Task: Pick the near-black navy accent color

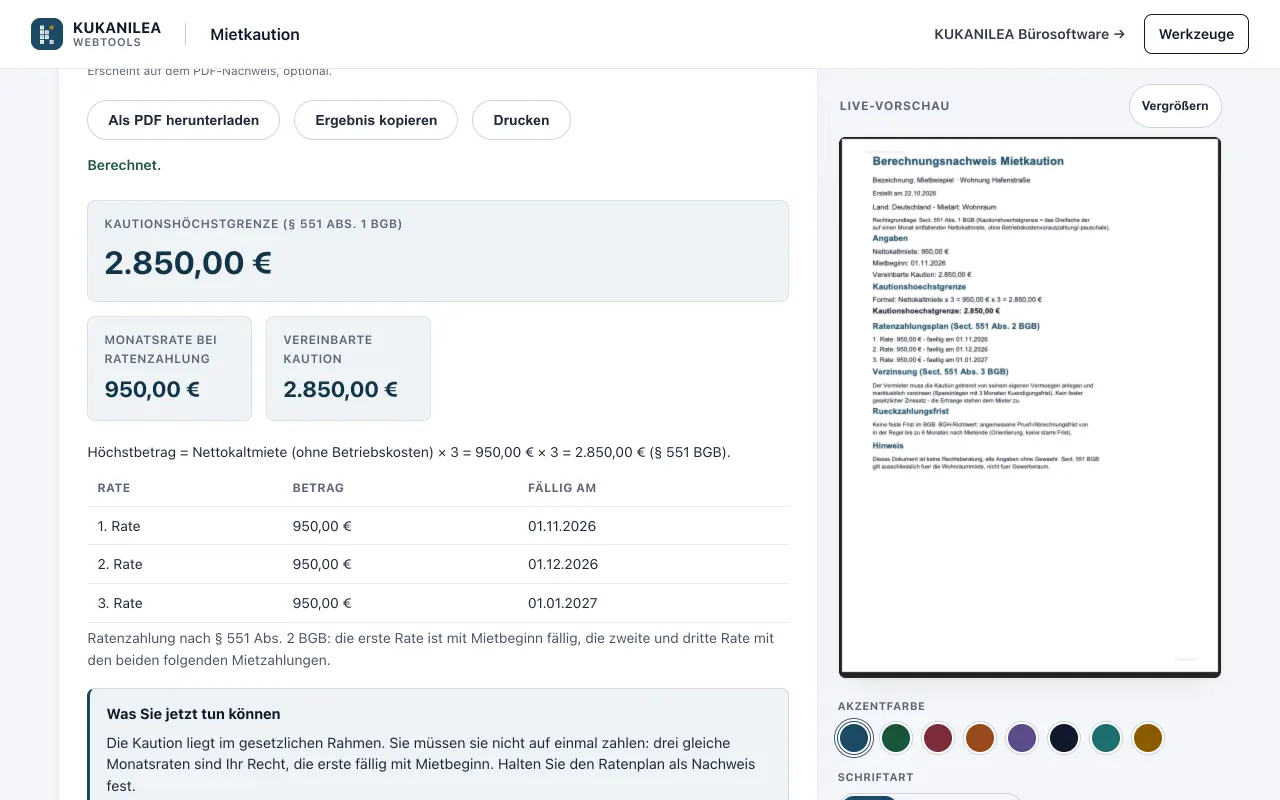Action: pos(1064,738)
